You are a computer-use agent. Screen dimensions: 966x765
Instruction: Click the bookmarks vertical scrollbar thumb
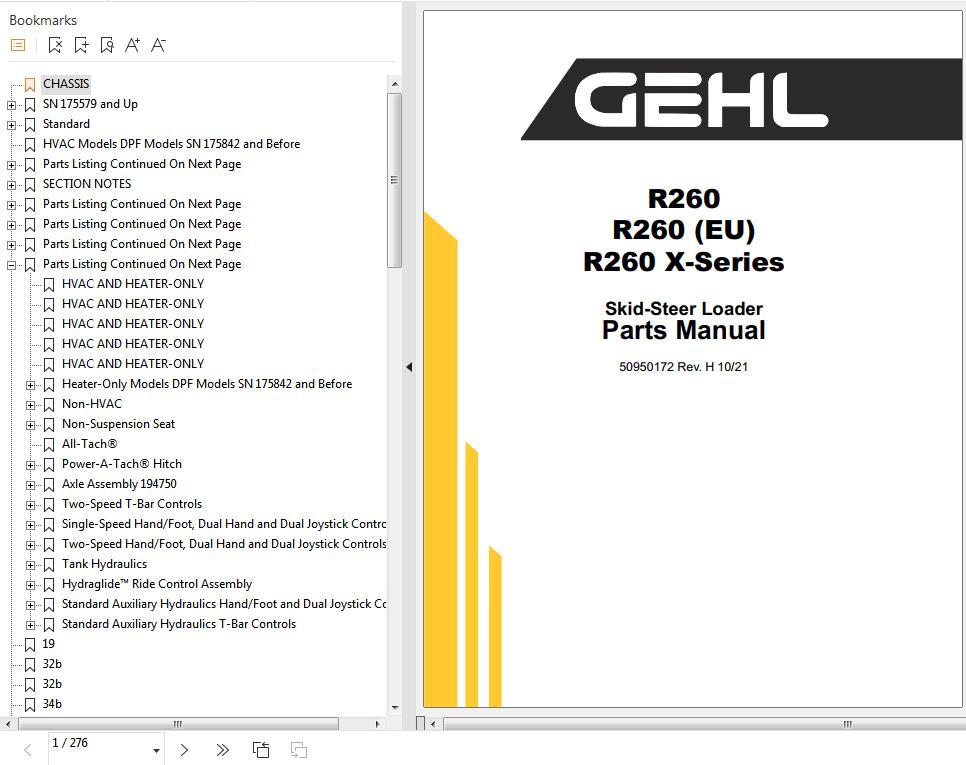coord(394,180)
